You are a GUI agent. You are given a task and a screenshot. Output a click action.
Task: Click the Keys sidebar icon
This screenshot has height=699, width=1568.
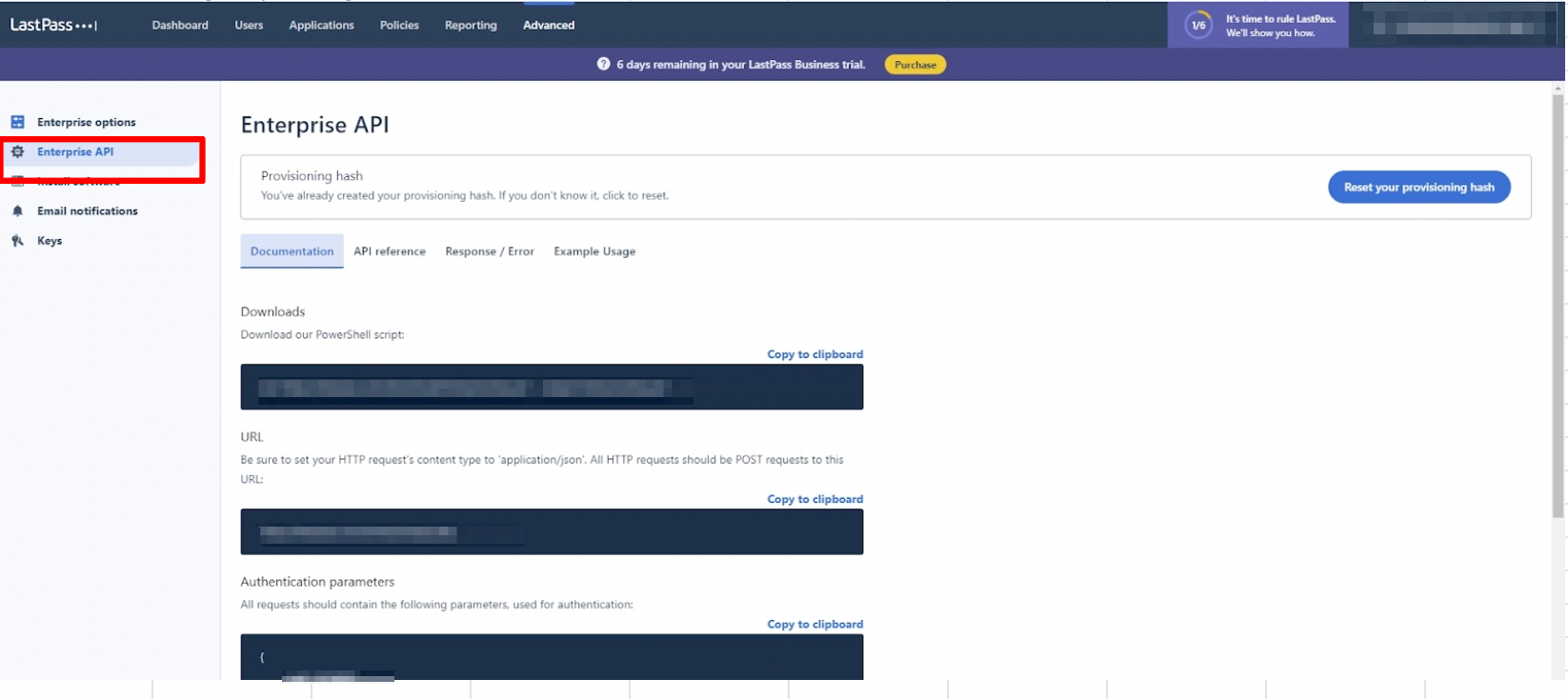(x=17, y=241)
